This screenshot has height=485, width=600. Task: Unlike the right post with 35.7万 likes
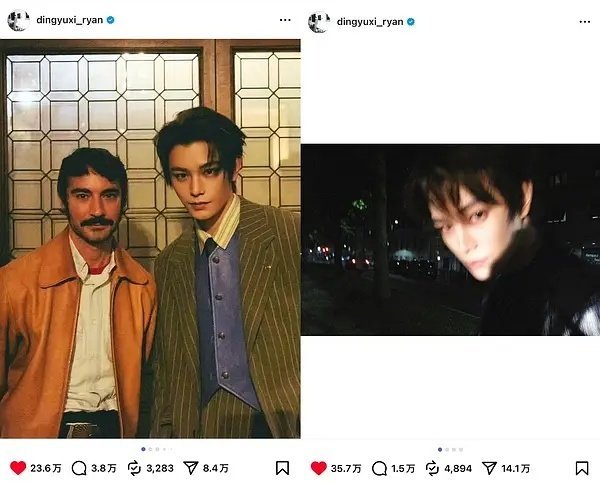coord(318,468)
